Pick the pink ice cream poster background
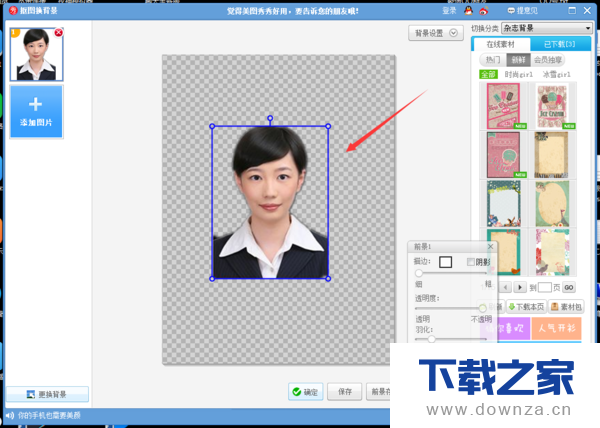The height and width of the screenshot is (428, 600). (x=504, y=106)
